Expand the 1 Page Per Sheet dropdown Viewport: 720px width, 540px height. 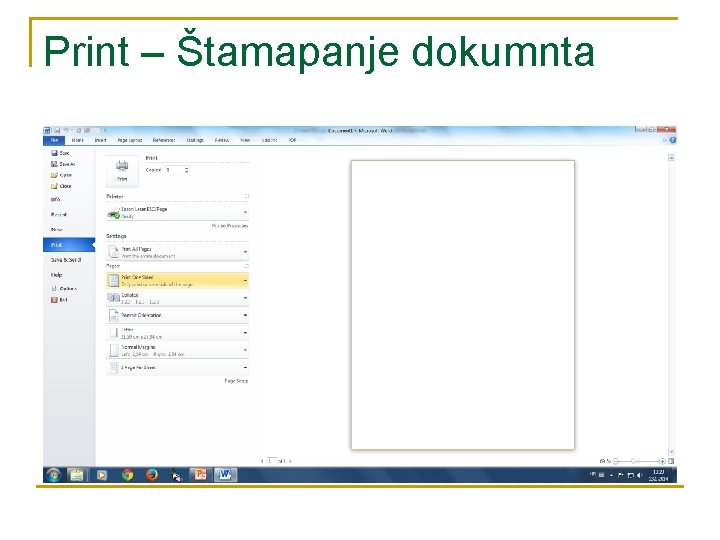[x=177, y=367]
